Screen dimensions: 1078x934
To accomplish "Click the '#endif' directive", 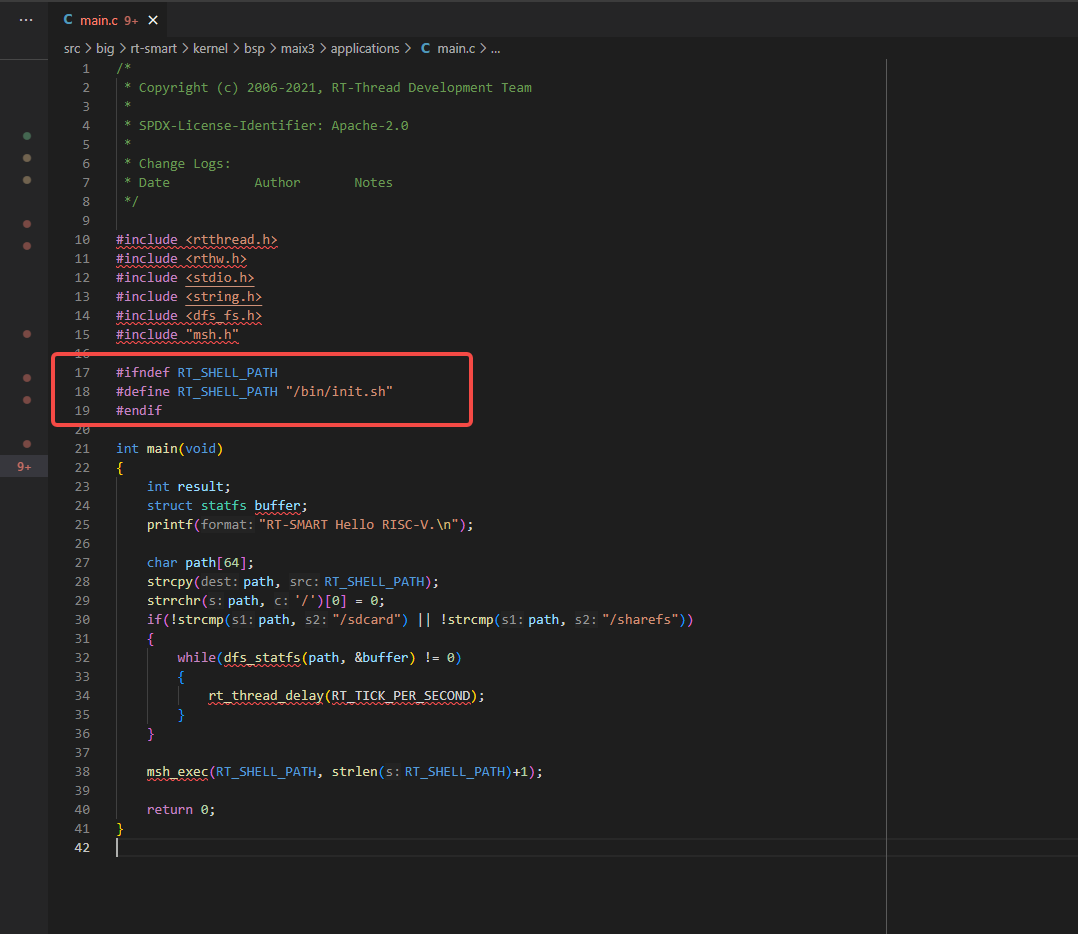I will [139, 411].
